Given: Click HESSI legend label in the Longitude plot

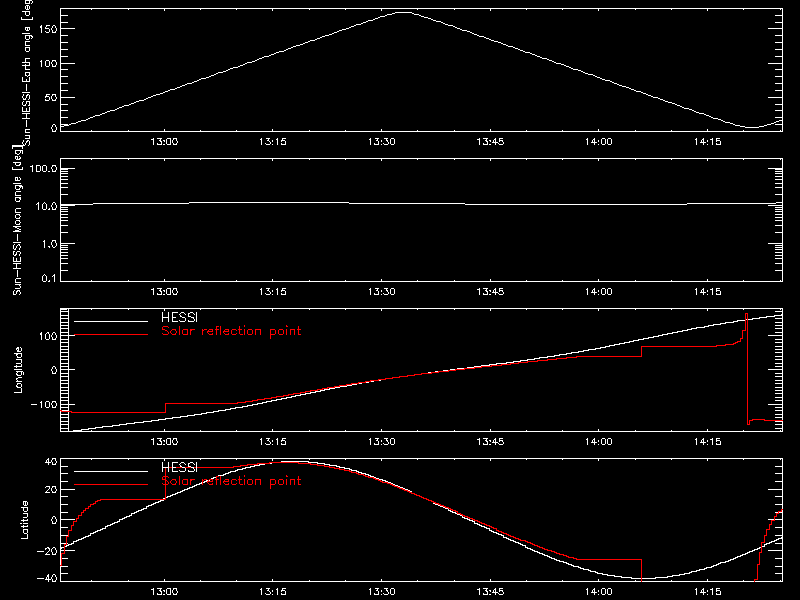Looking at the screenshot, I should tap(179, 317).
